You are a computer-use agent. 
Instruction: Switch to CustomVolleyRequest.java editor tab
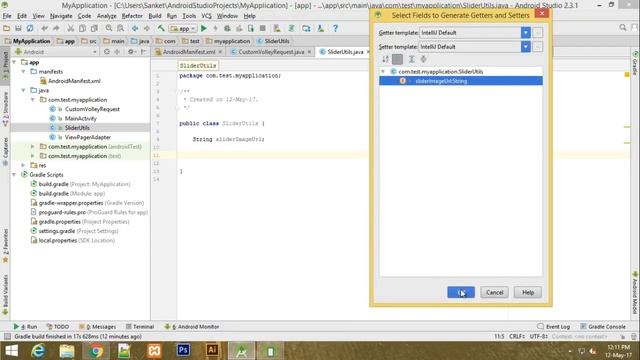(x=271, y=52)
